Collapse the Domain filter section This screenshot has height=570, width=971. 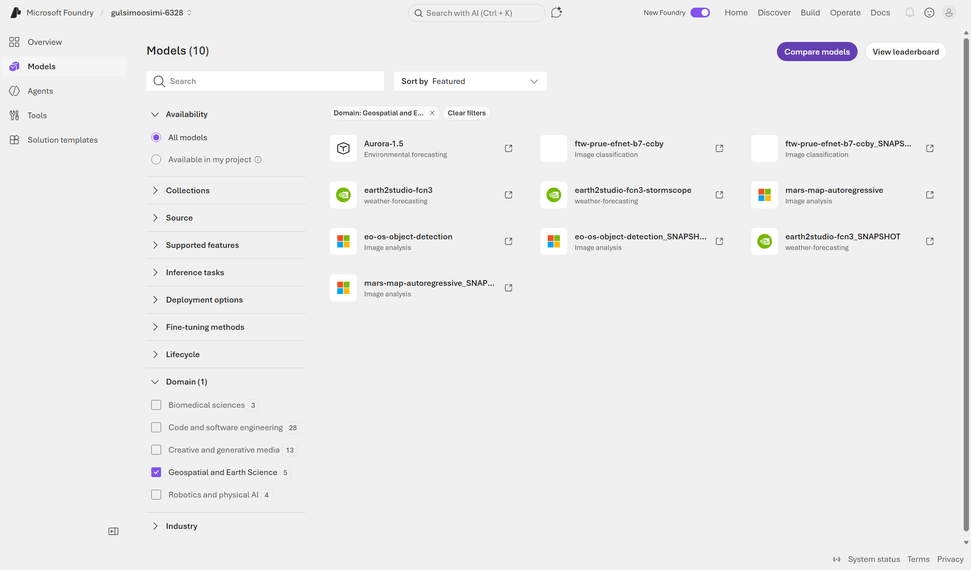point(226,382)
